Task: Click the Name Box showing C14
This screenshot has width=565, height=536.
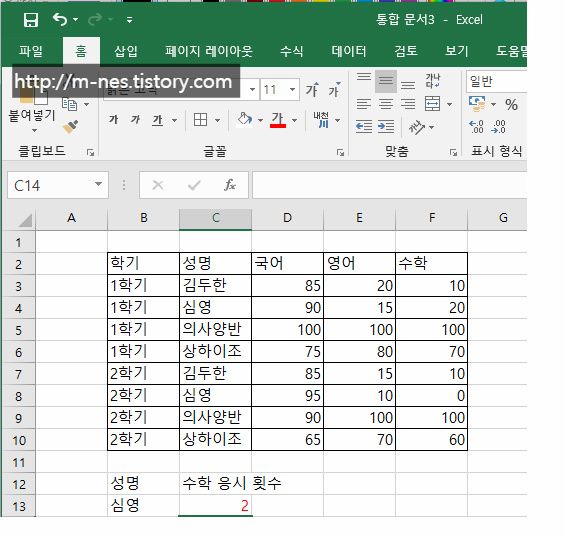Action: click(x=50, y=185)
